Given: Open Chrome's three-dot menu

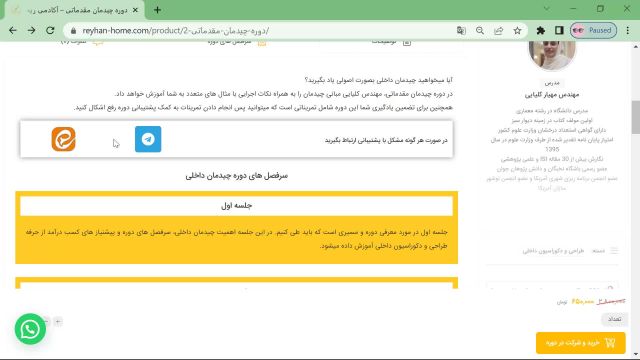Looking at the screenshot, I should point(628,31).
